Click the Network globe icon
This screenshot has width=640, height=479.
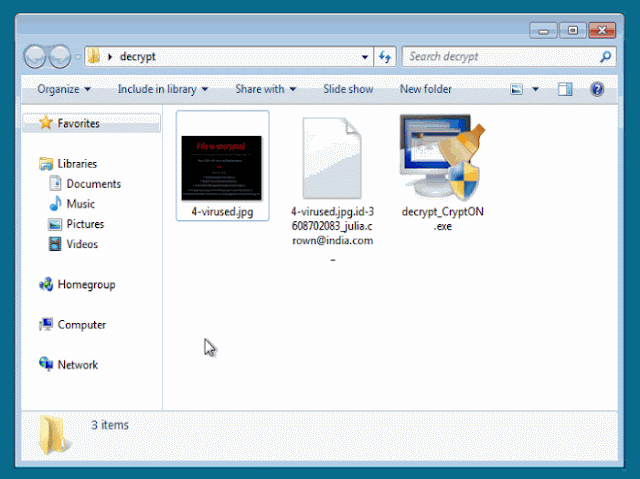click(x=46, y=364)
